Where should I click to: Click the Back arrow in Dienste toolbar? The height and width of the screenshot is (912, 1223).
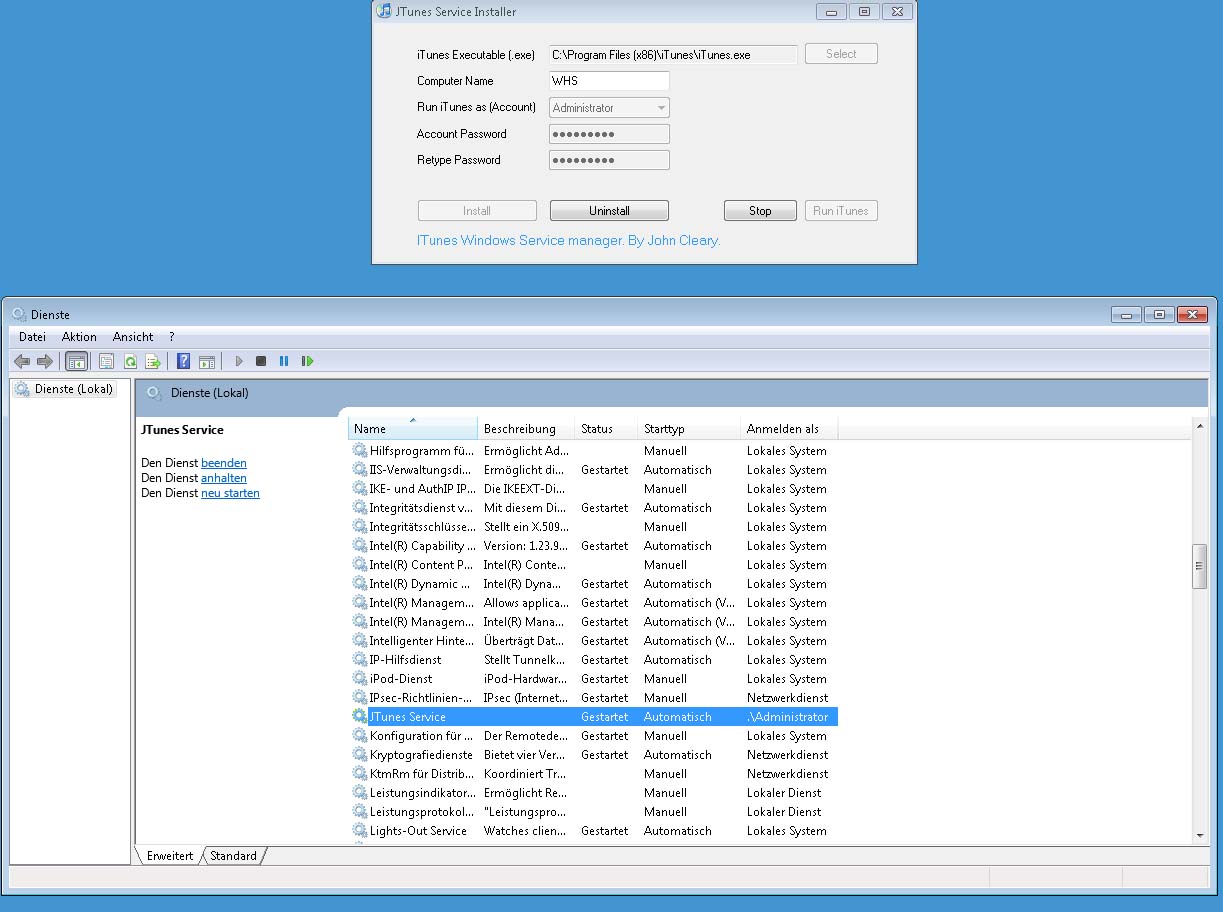click(x=22, y=361)
